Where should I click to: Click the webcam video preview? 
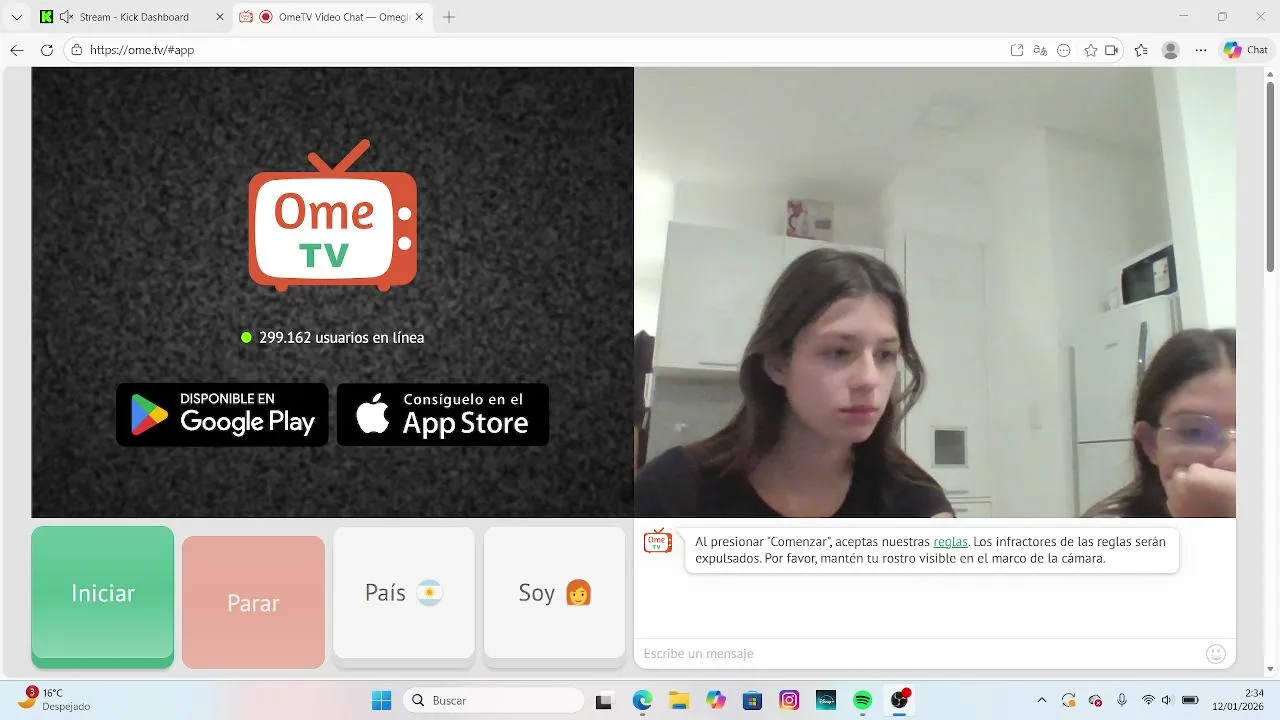pos(935,292)
